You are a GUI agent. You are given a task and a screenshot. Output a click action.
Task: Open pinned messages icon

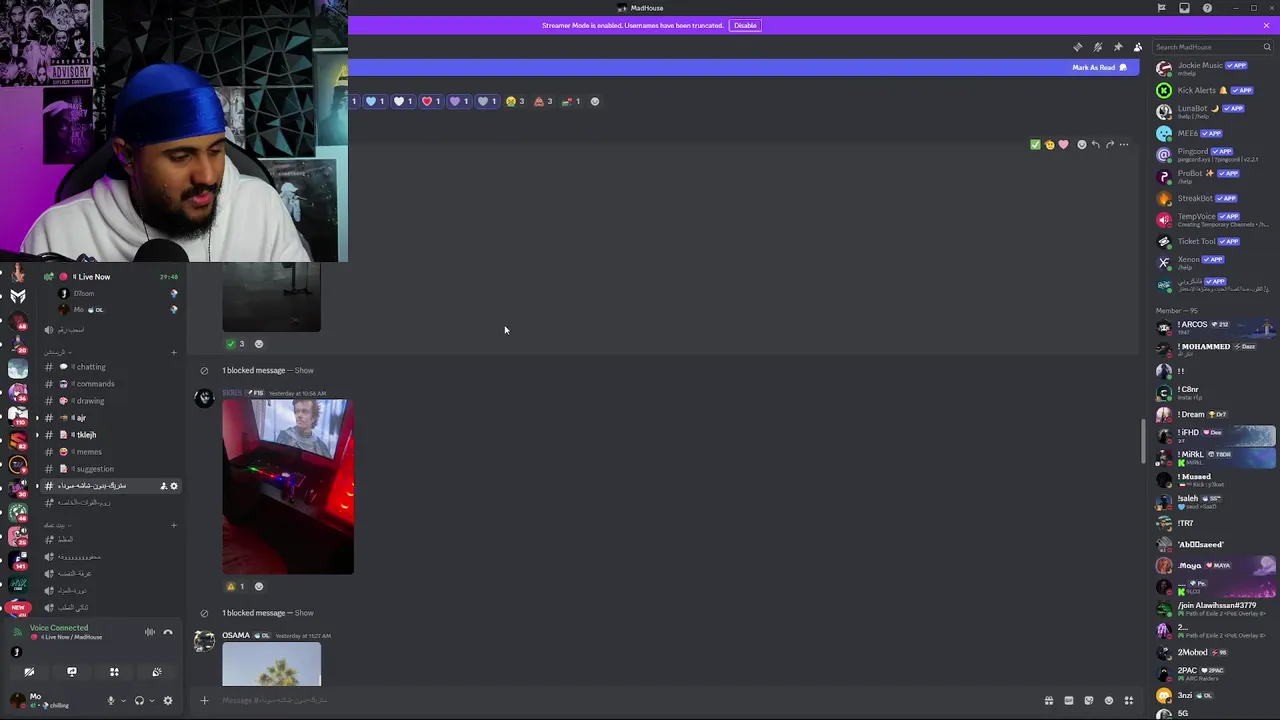point(1117,47)
